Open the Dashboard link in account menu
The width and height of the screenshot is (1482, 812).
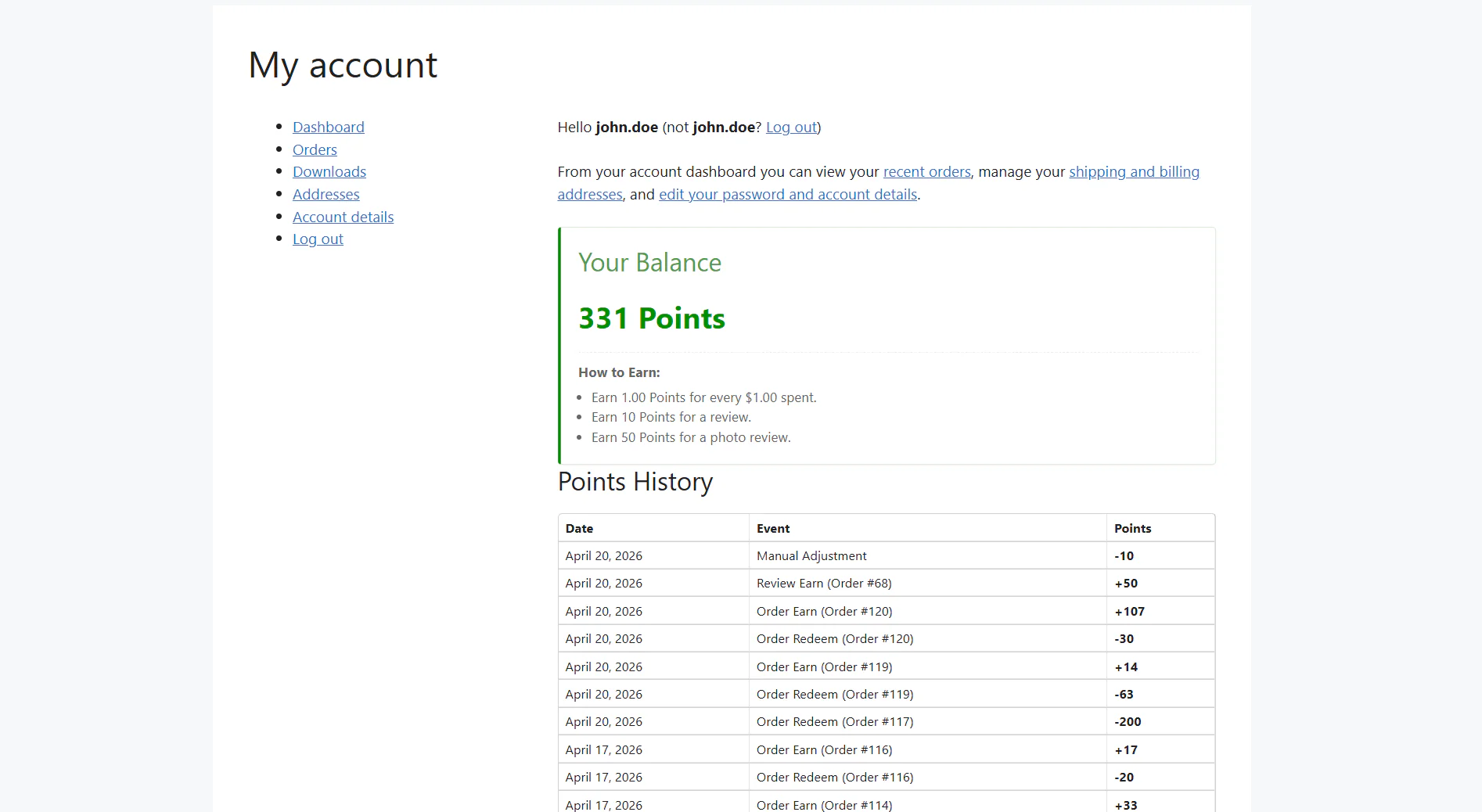pyautogui.click(x=328, y=127)
